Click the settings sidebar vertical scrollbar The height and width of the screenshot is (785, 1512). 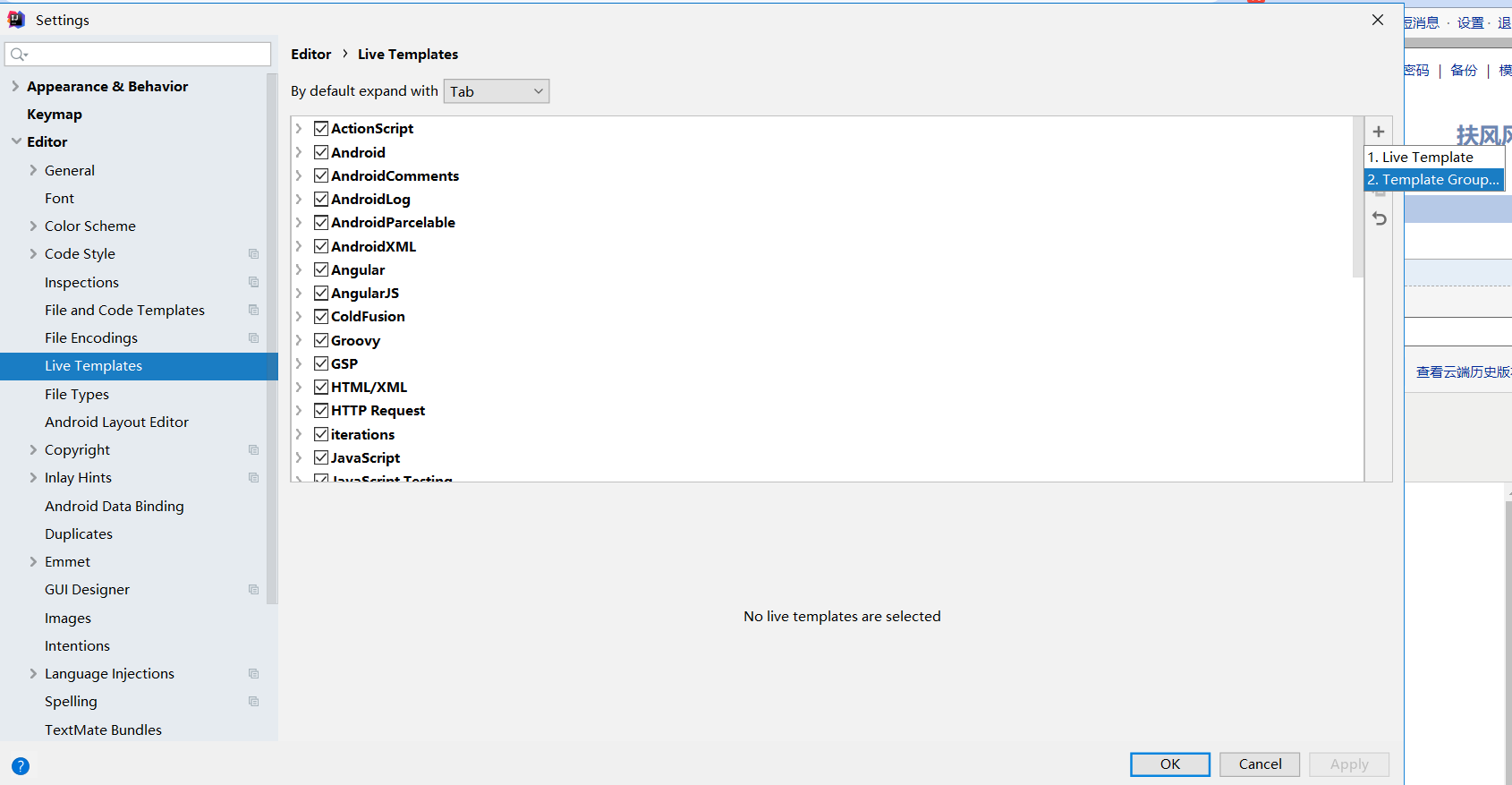point(272,338)
